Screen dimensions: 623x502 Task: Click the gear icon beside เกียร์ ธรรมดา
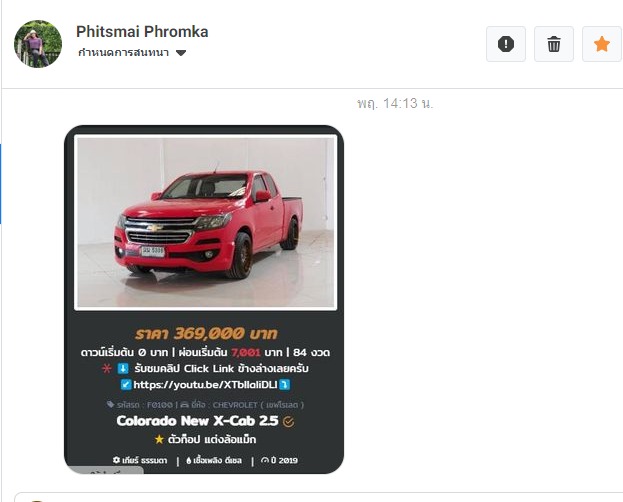point(116,460)
